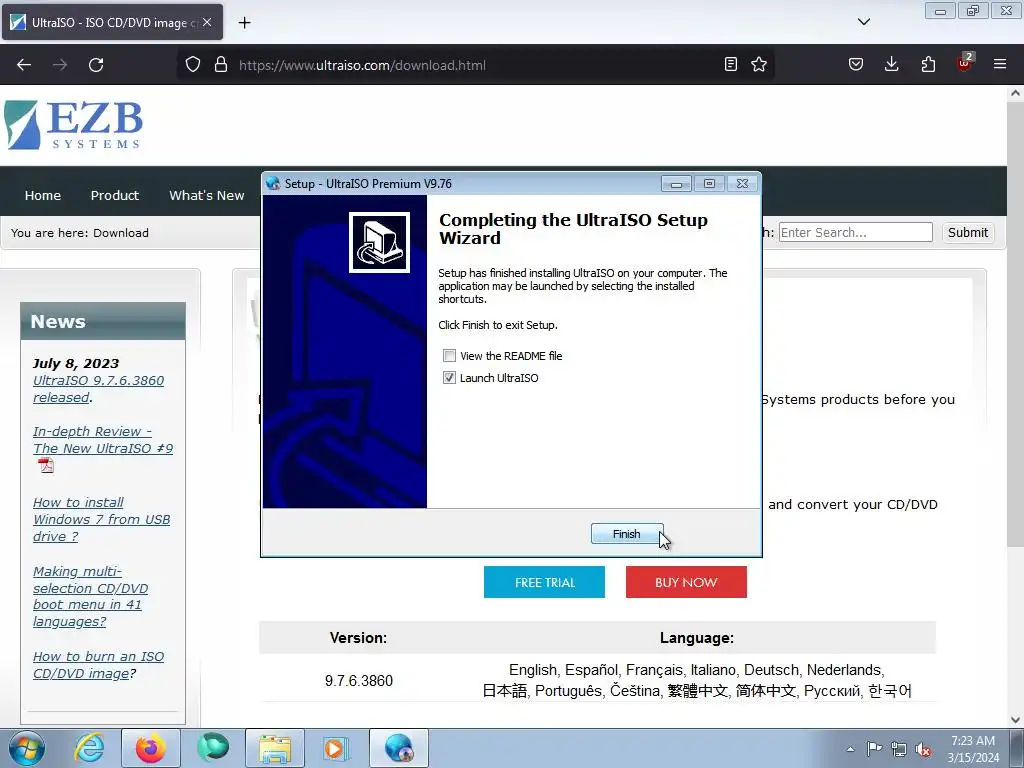Click the muted volume tray icon
Image resolution: width=1024 pixels, height=768 pixels.
[923, 749]
